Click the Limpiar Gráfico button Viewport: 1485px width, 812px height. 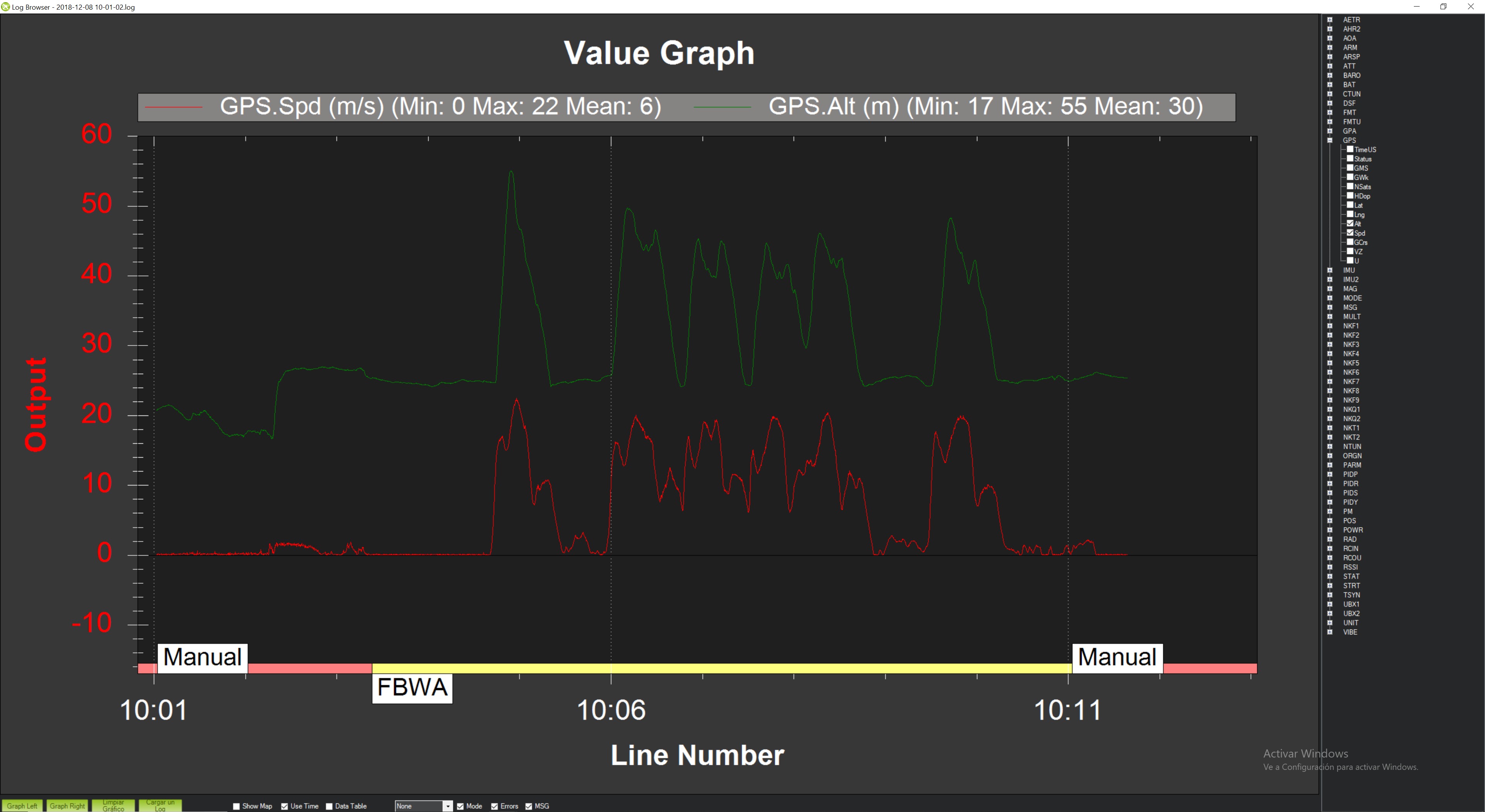tap(114, 806)
